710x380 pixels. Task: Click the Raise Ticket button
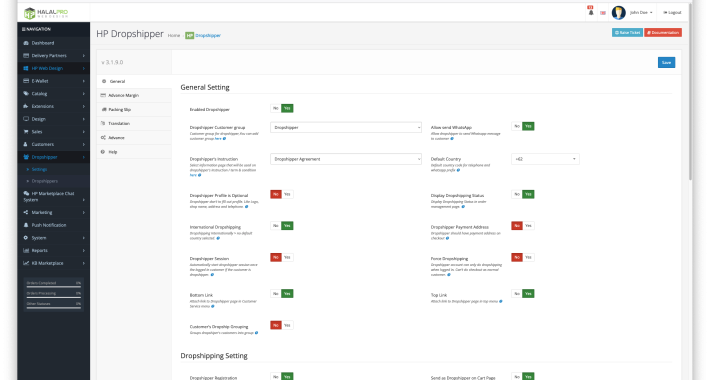click(x=627, y=33)
